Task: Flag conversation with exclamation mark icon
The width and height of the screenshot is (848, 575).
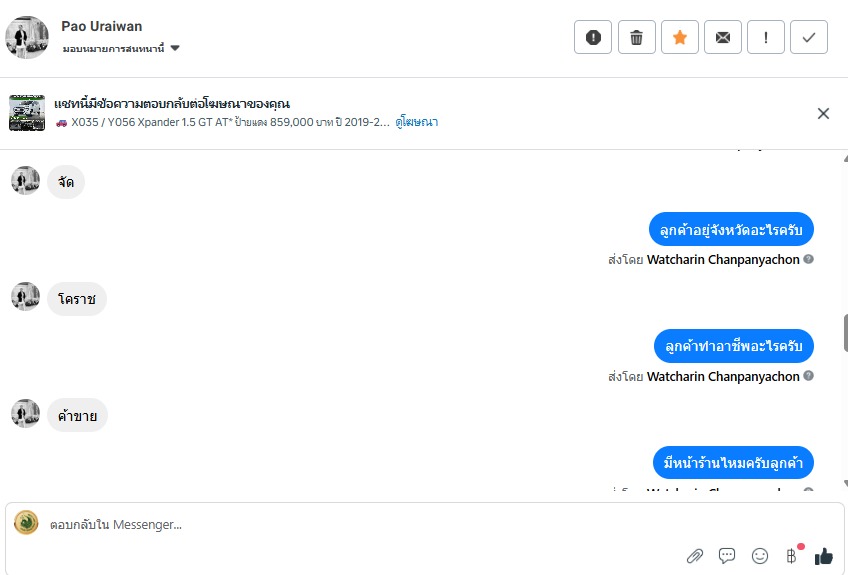Action: click(766, 37)
